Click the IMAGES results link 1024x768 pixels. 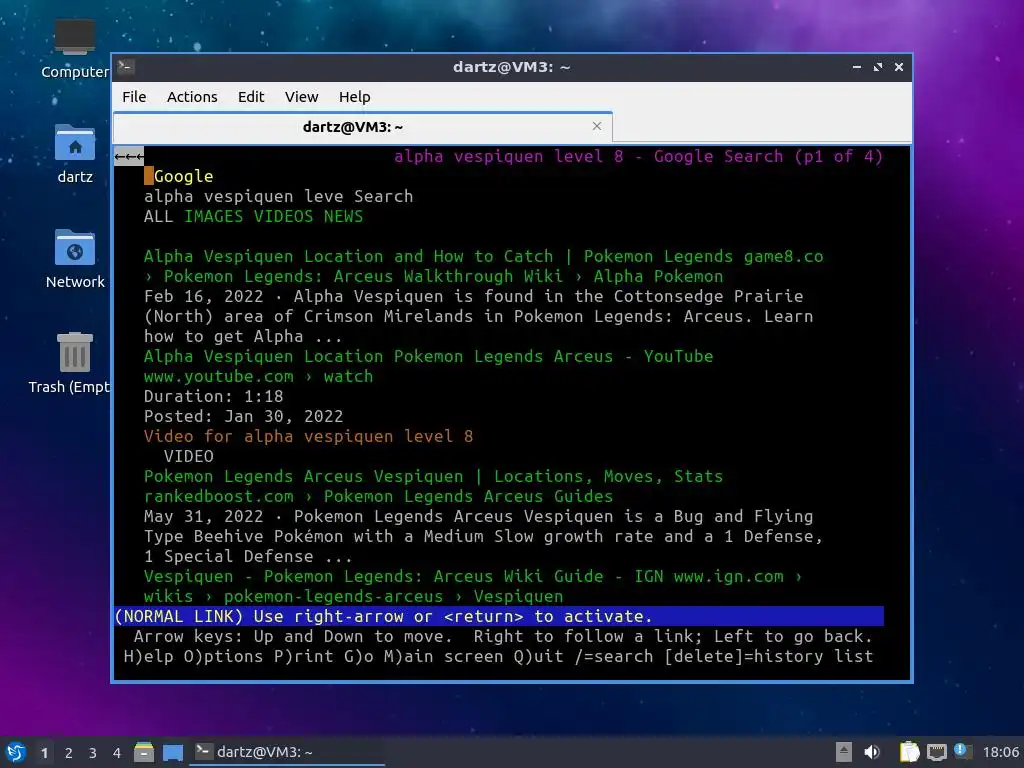tap(214, 217)
